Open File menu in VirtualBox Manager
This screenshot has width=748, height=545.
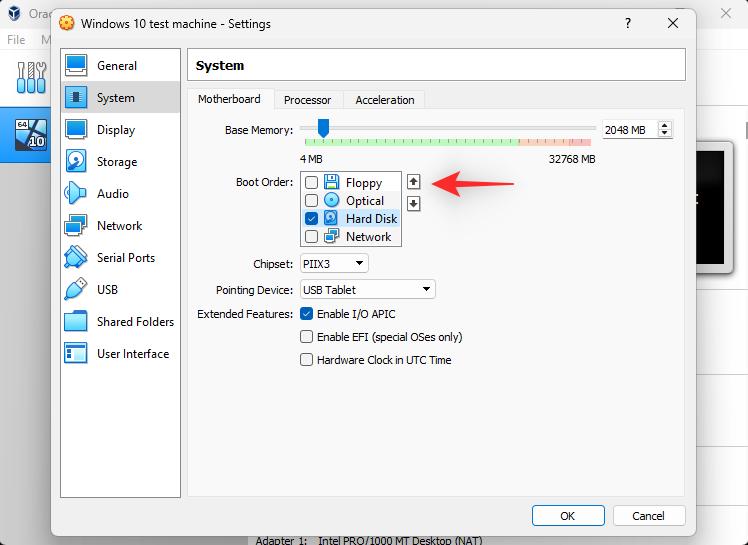point(16,40)
